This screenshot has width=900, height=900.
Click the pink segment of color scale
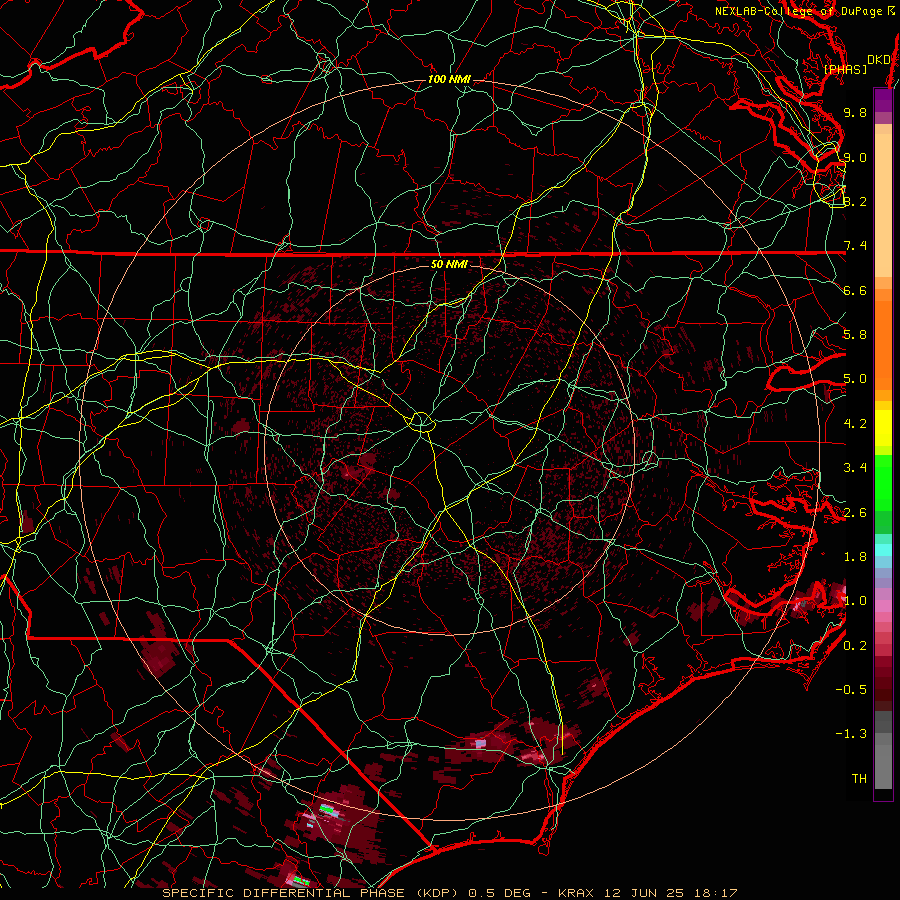tap(883, 606)
